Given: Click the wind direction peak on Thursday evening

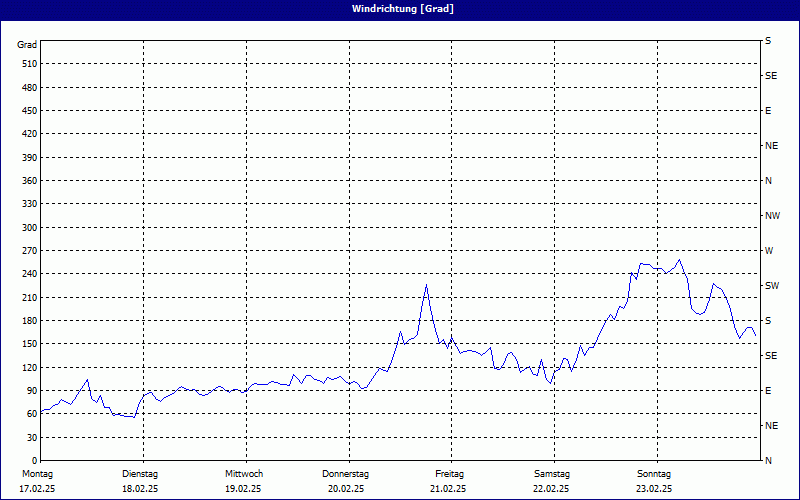Looking at the screenshot, I should (x=427, y=285).
